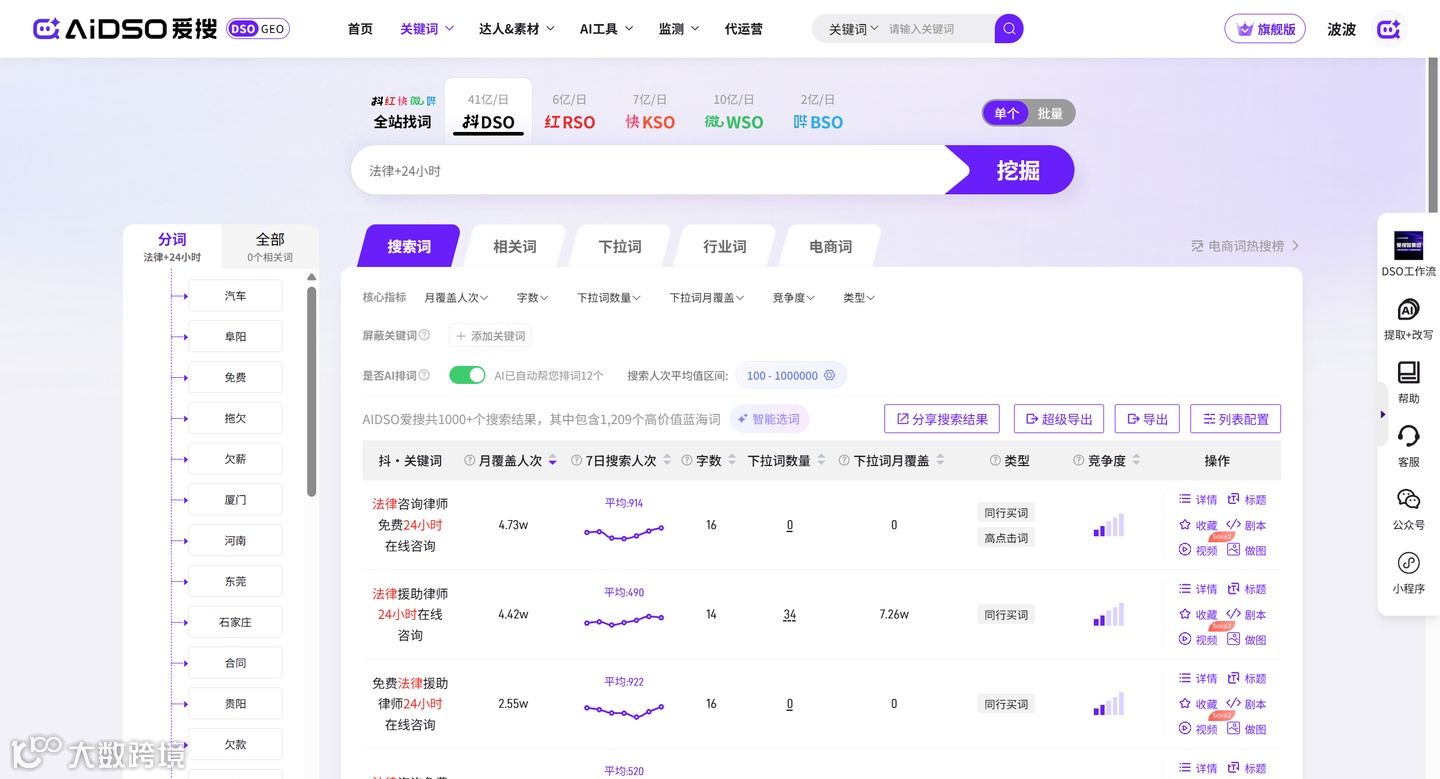
Task: Click 做图 in the 2.55w keyword row
Action: [x=1247, y=729]
